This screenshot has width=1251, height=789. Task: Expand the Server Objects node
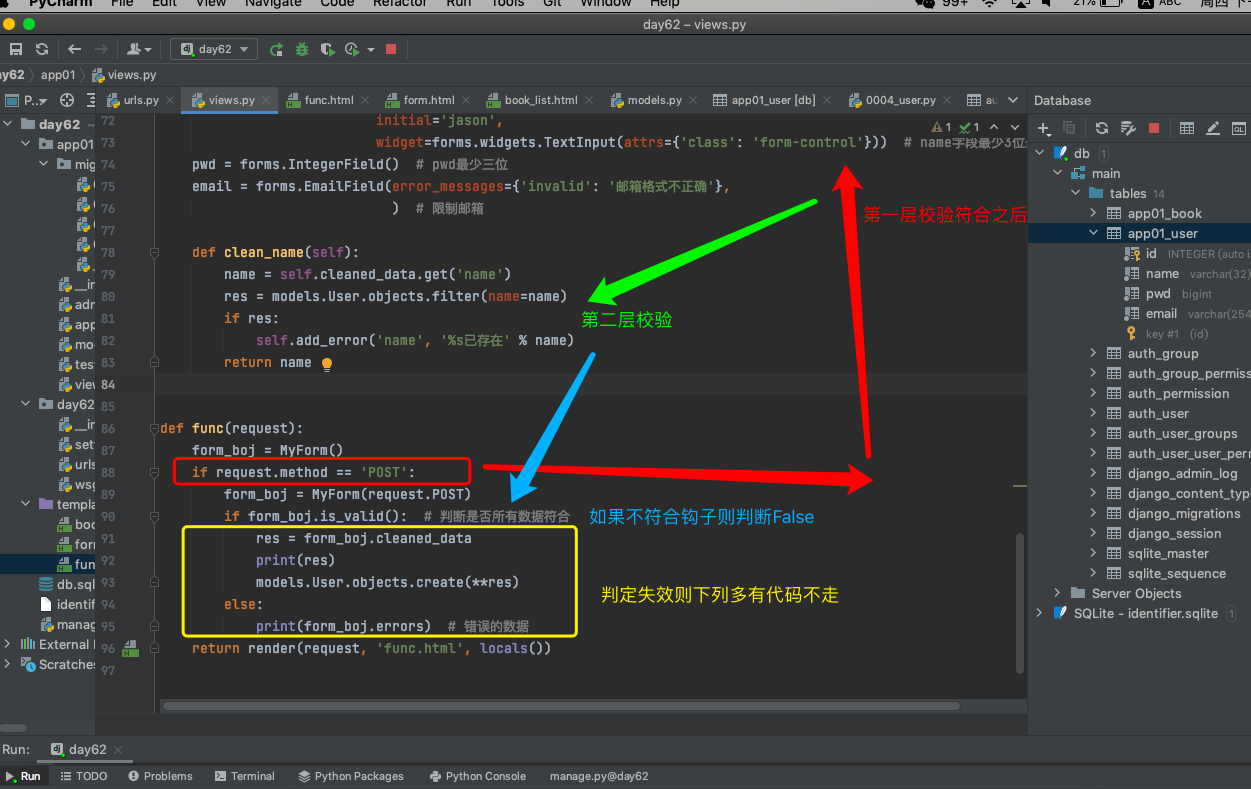1058,593
